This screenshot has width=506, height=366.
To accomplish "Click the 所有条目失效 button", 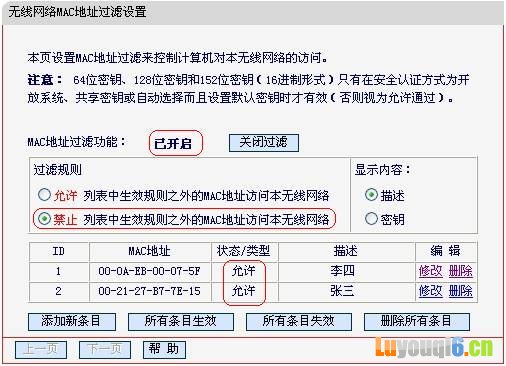I will click(x=299, y=321).
